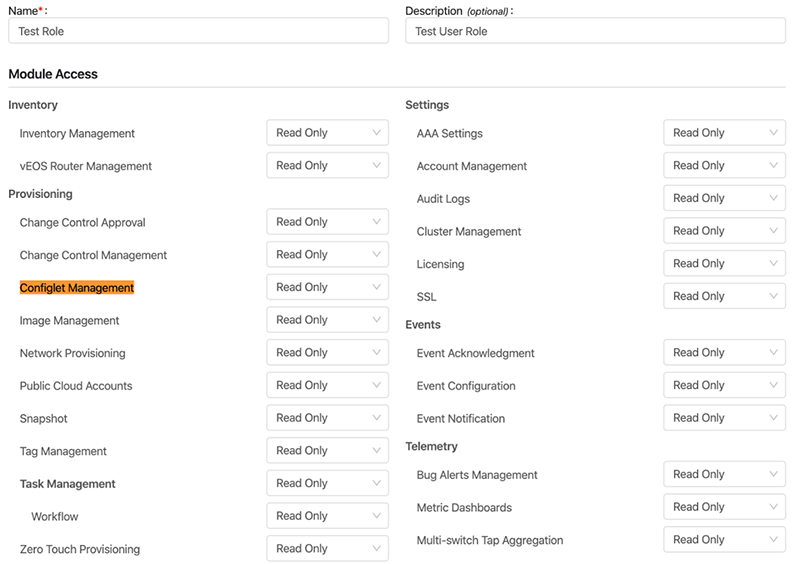Viewport: 800px width, 564px height.
Task: Open the Bug Alerts Management dropdown
Action: [x=724, y=474]
